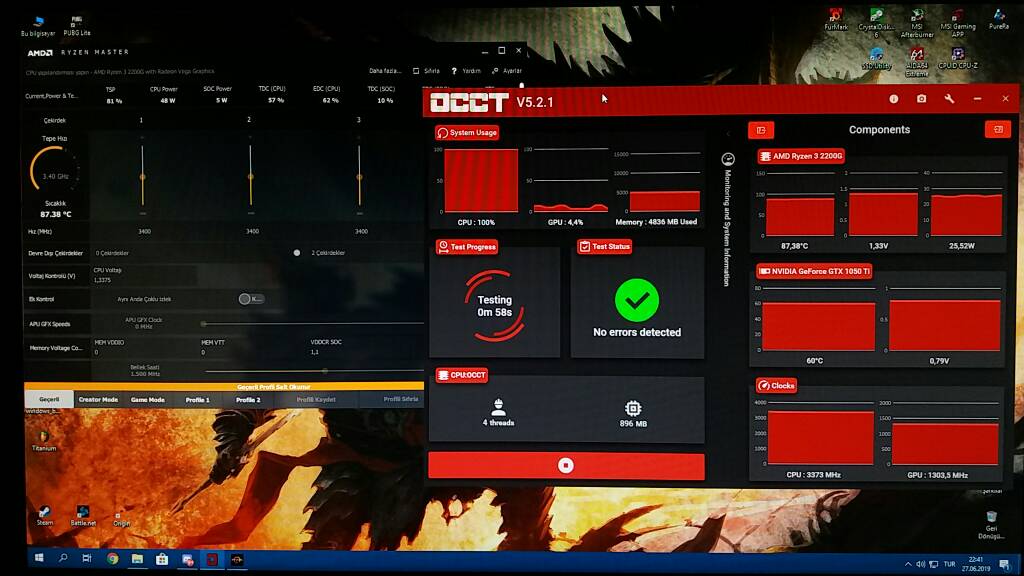Click the 0,79V GPU voltage graph
Image resolution: width=1024 pixels, height=576 pixels.
944,319
